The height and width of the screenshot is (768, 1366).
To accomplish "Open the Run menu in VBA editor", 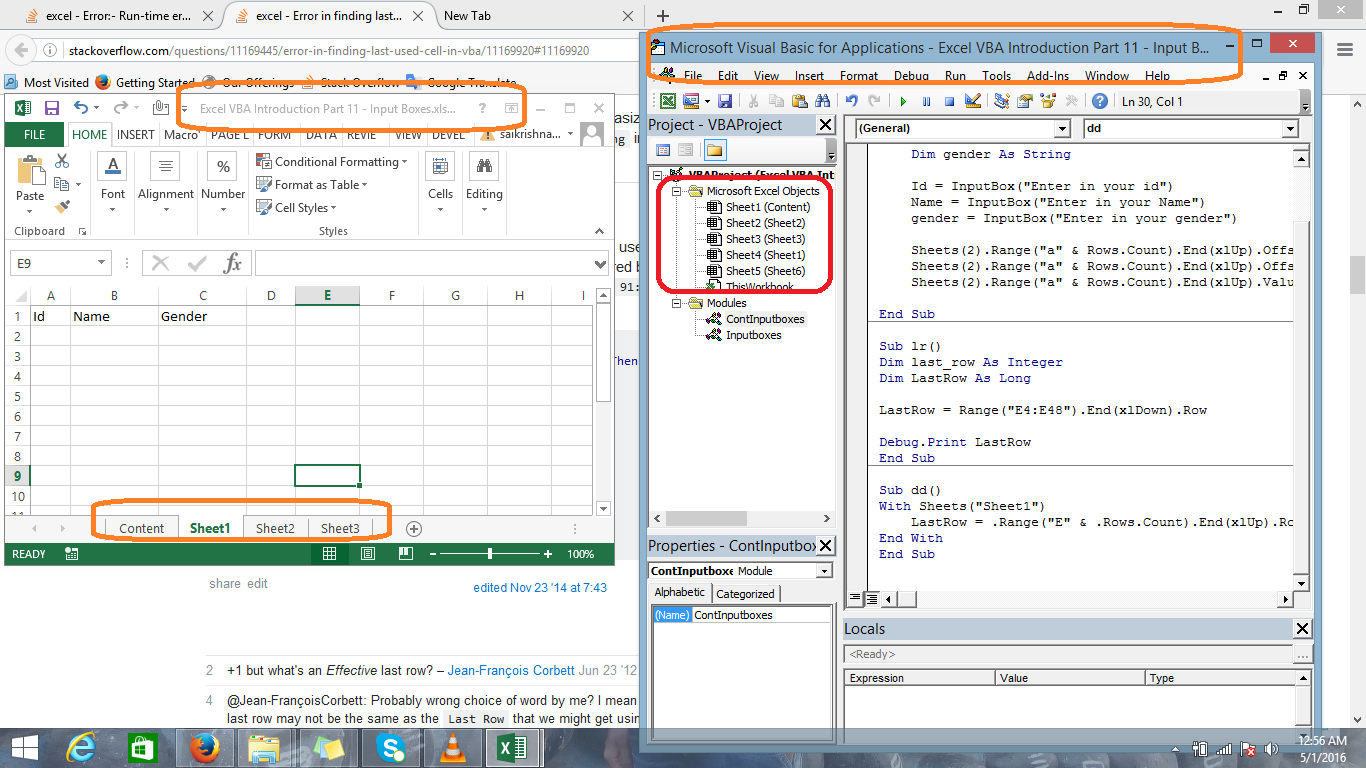I will [955, 76].
